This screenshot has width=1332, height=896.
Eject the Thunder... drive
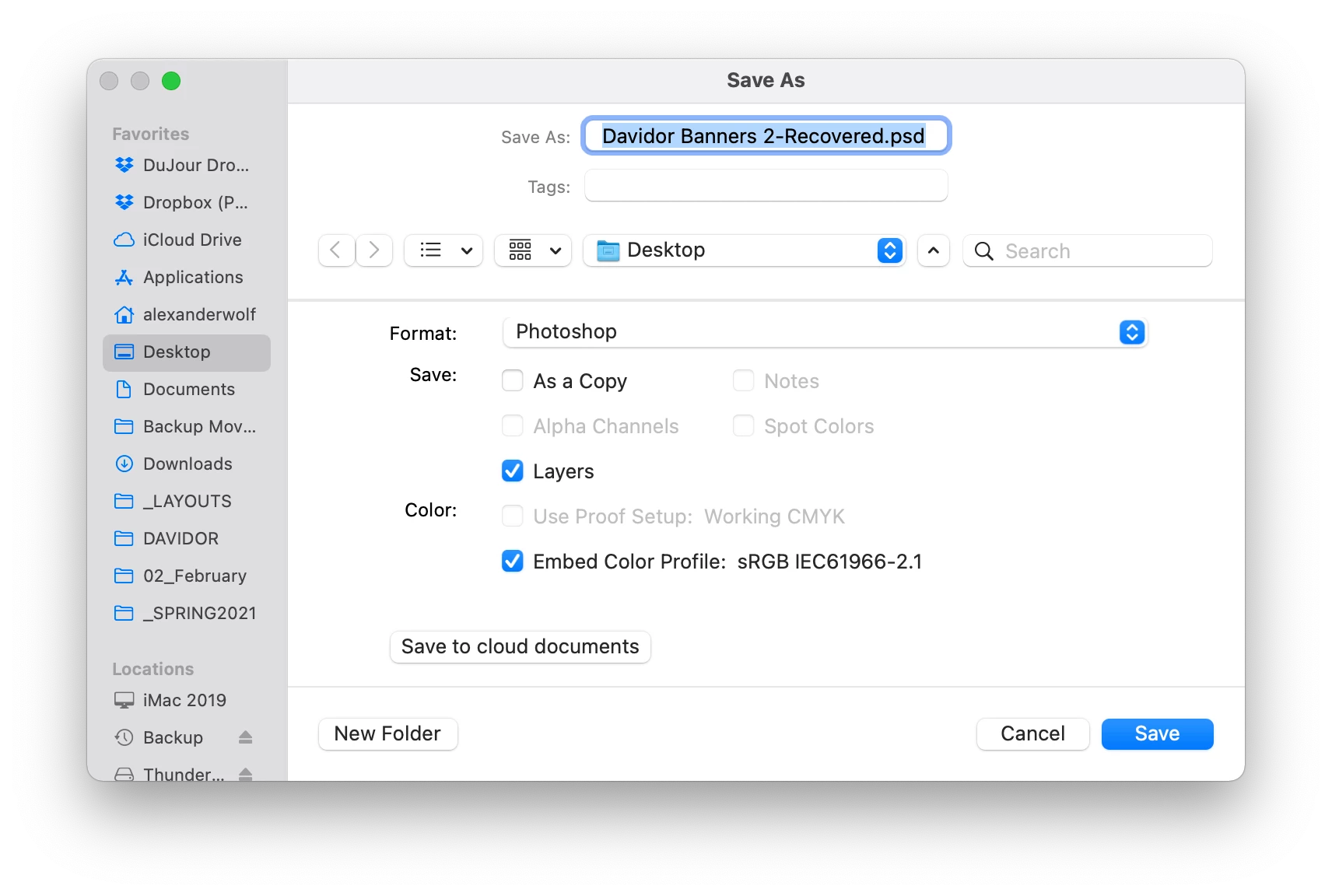coord(246,774)
